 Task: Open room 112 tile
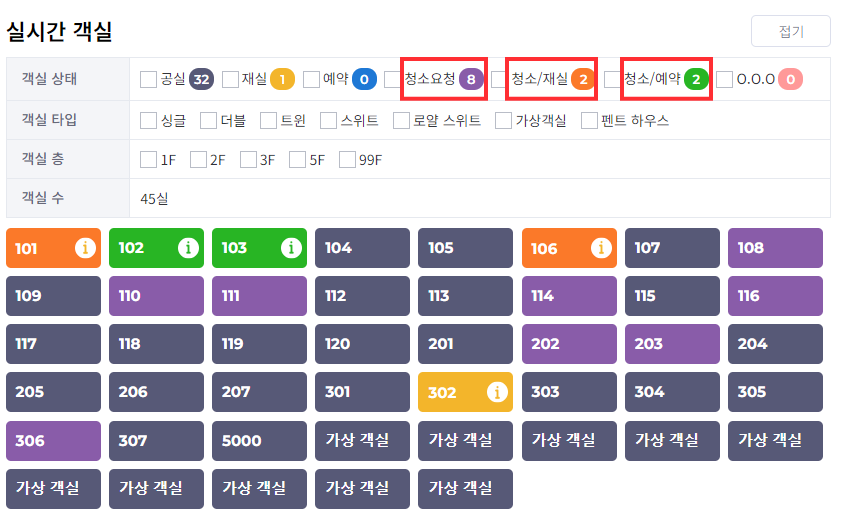(362, 296)
